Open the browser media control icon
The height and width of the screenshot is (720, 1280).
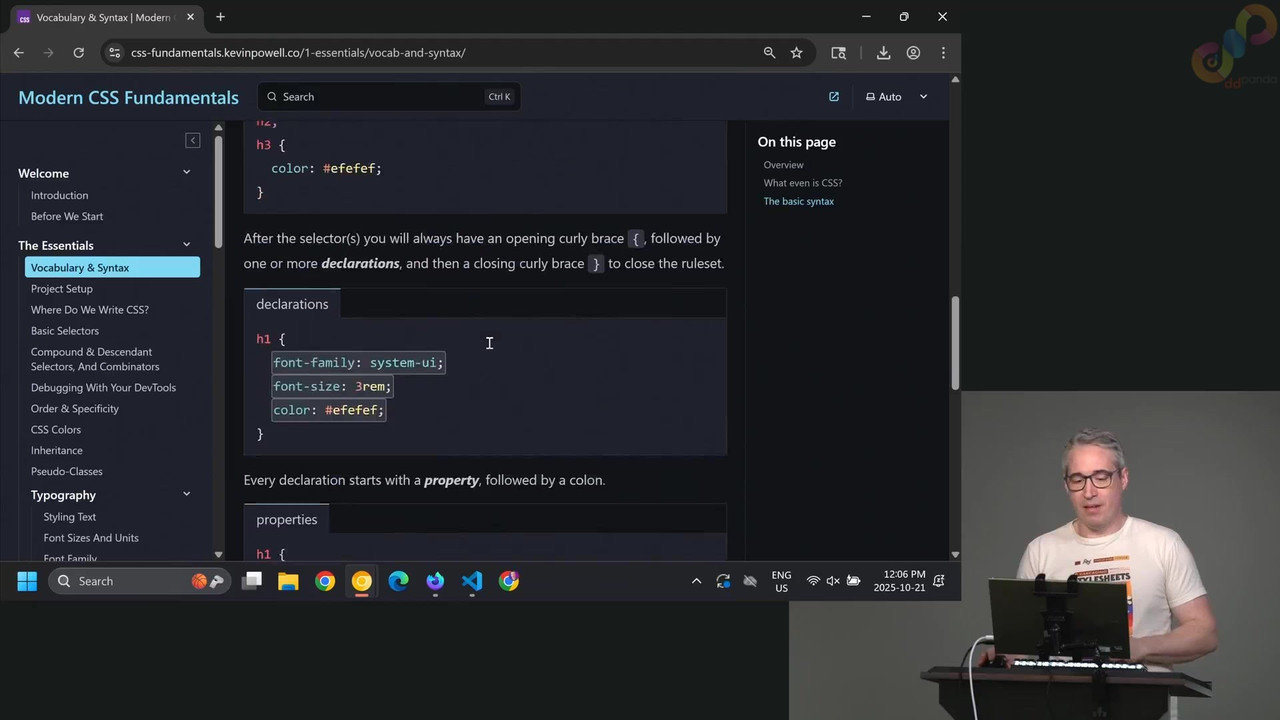(x=839, y=53)
